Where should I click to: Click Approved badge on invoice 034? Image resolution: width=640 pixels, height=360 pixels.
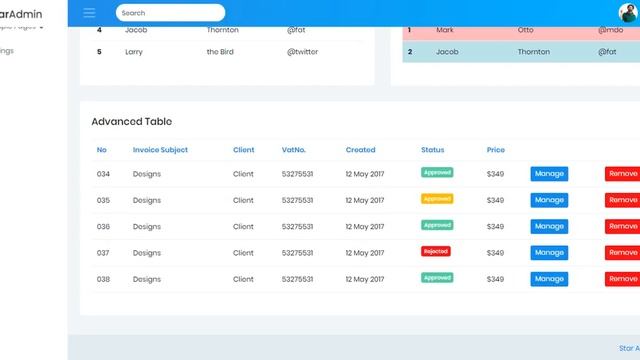[437, 173]
